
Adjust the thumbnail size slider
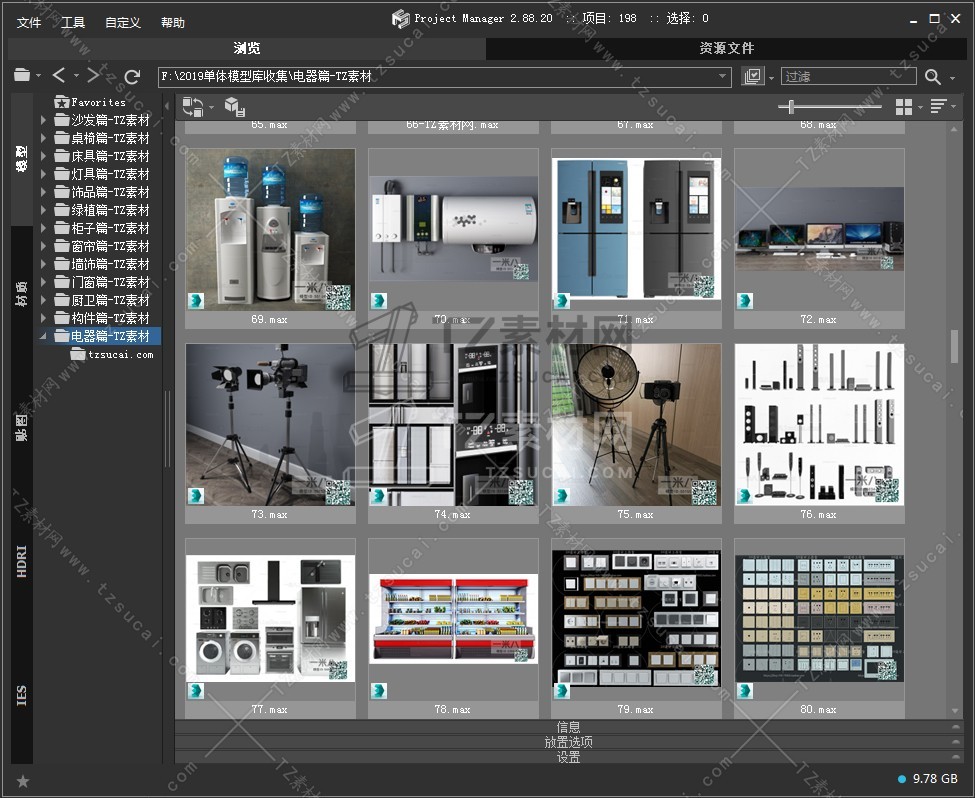[792, 107]
